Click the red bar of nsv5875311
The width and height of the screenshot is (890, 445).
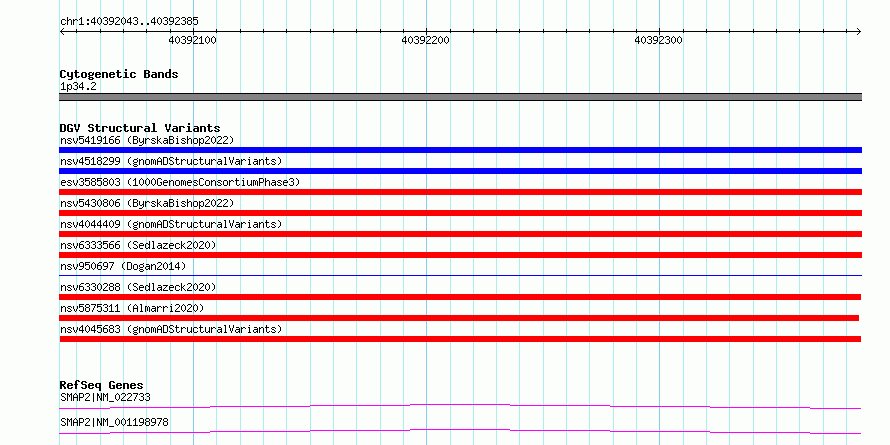click(x=459, y=318)
